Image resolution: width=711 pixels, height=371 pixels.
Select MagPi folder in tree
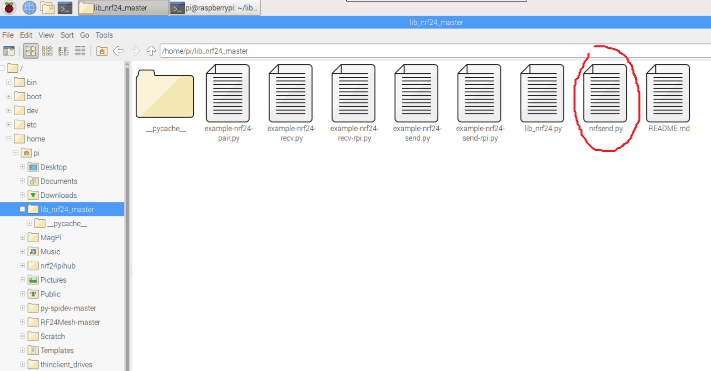point(44,237)
